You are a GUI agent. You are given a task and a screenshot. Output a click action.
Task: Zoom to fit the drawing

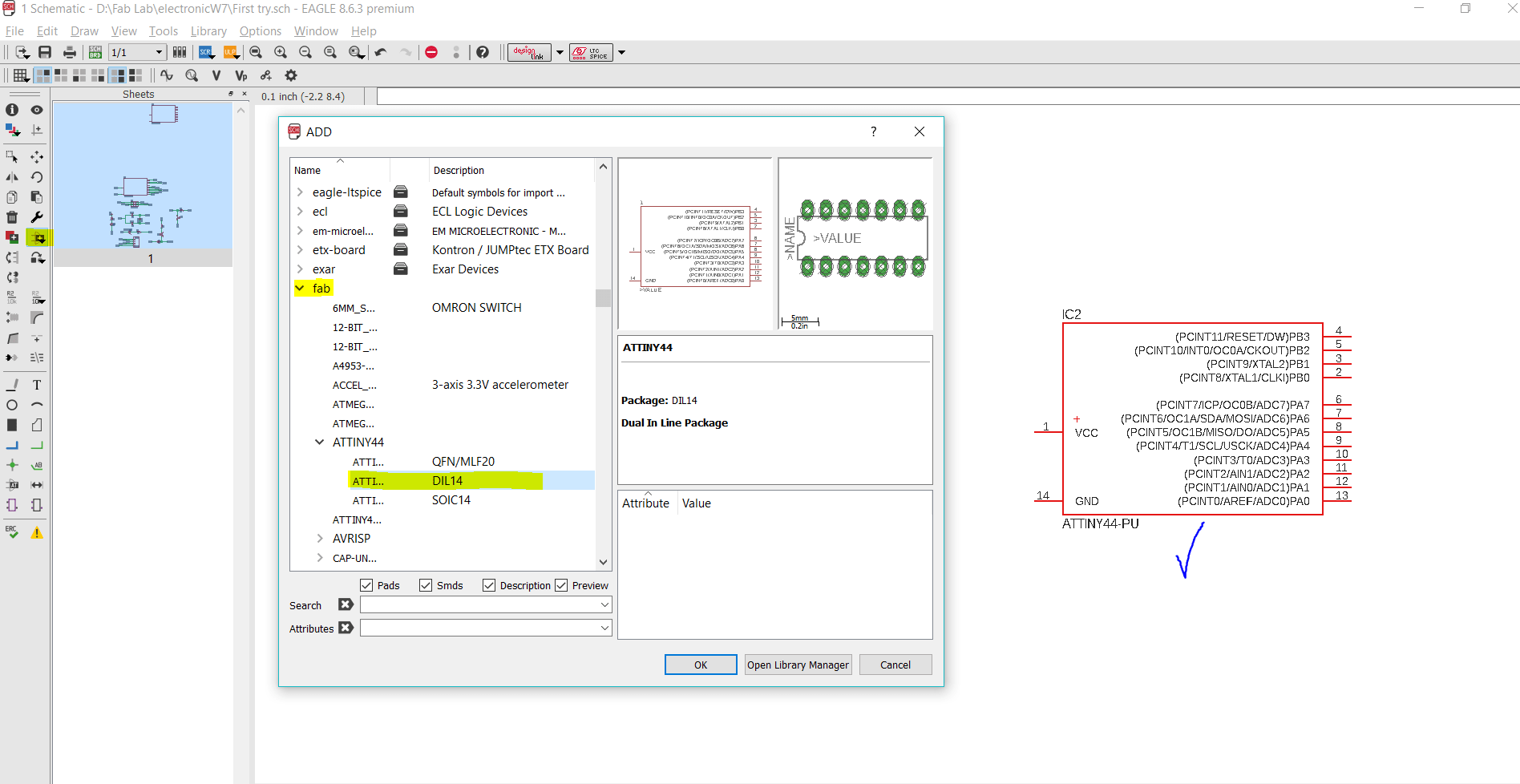[256, 52]
